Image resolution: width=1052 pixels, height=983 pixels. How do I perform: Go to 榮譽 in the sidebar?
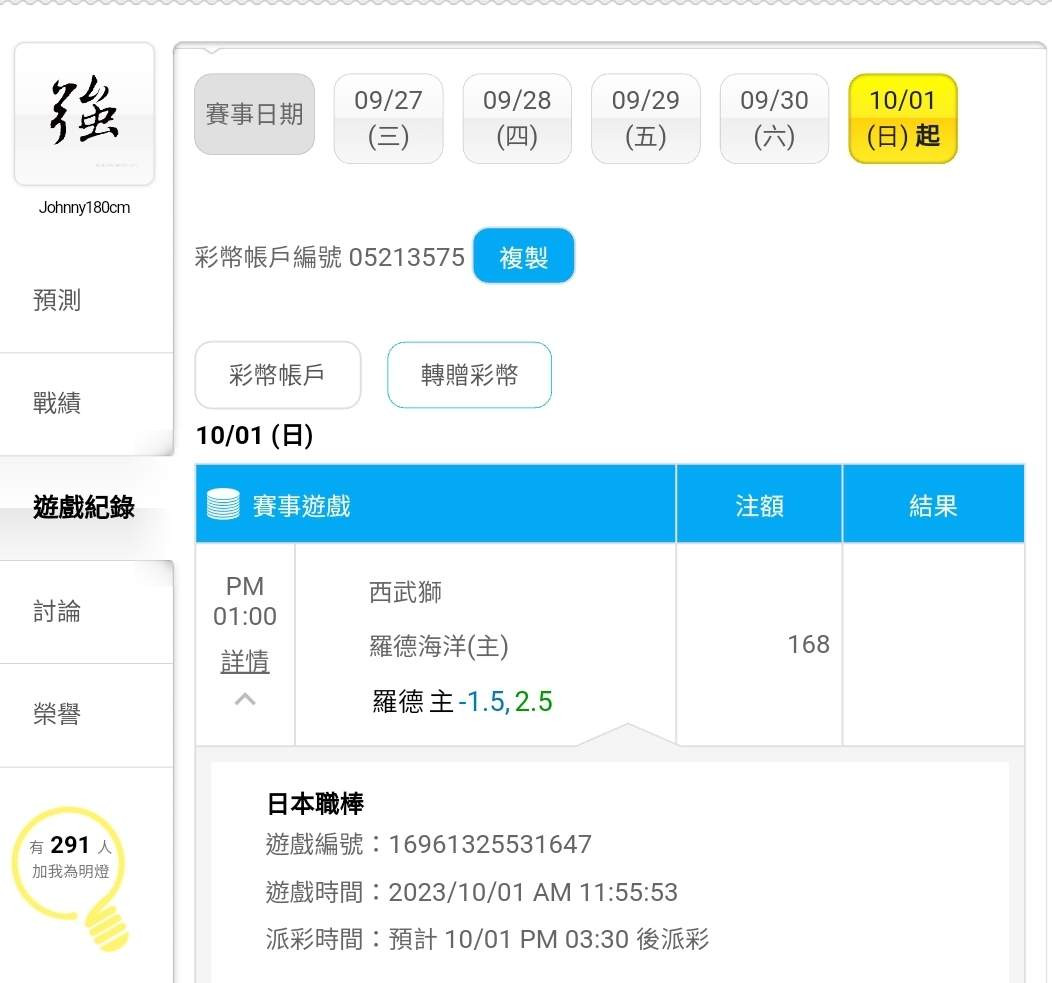pos(57,714)
